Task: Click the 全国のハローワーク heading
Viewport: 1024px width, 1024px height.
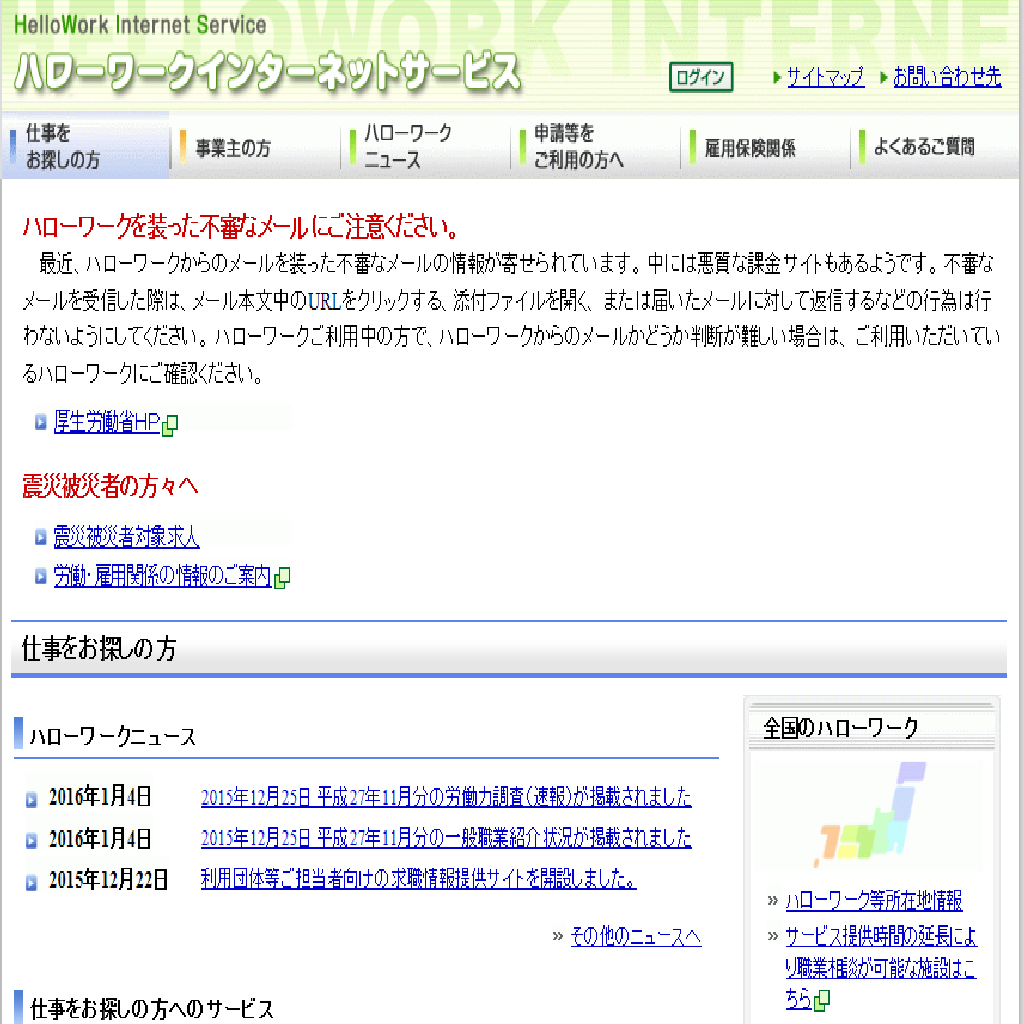Action: (x=841, y=728)
